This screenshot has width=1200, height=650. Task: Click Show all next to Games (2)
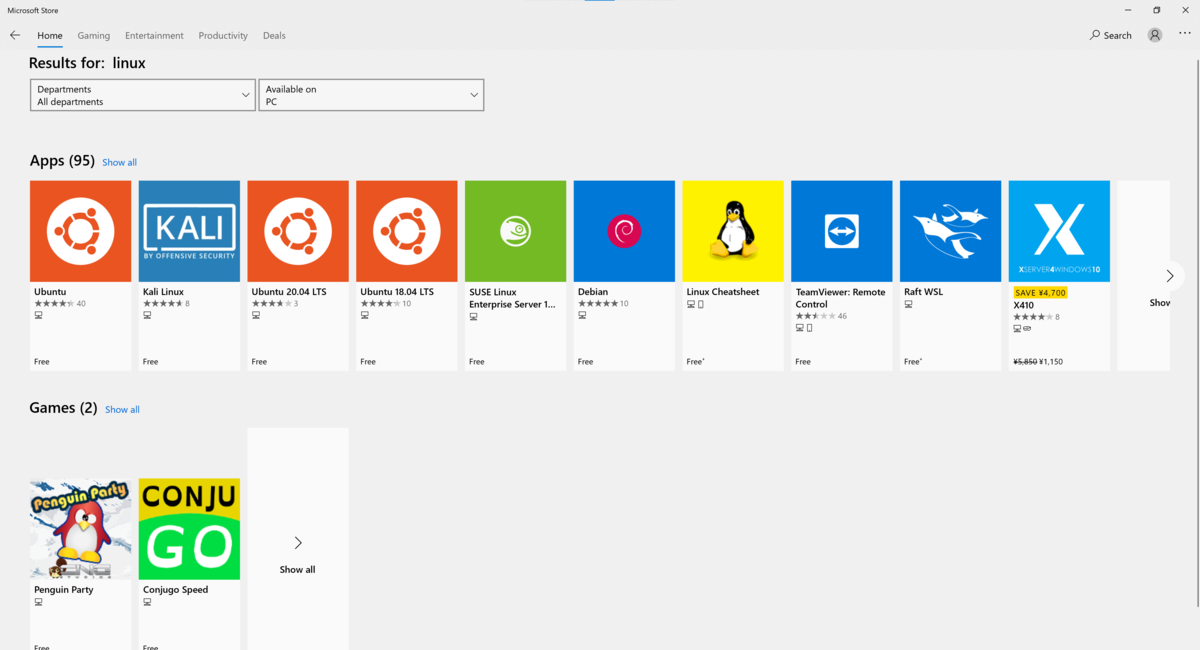coord(122,409)
